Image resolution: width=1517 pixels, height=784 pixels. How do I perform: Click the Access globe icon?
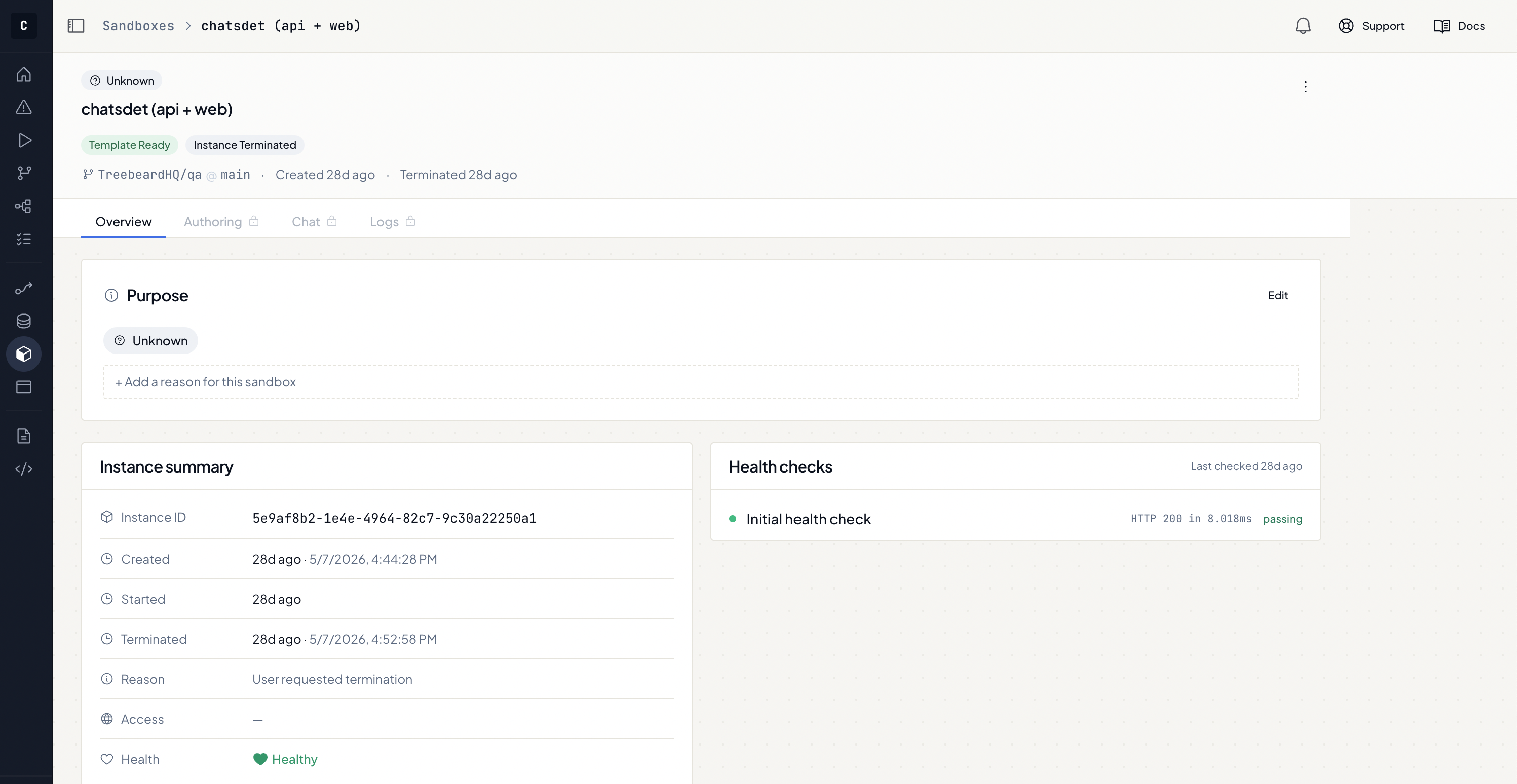click(x=106, y=719)
